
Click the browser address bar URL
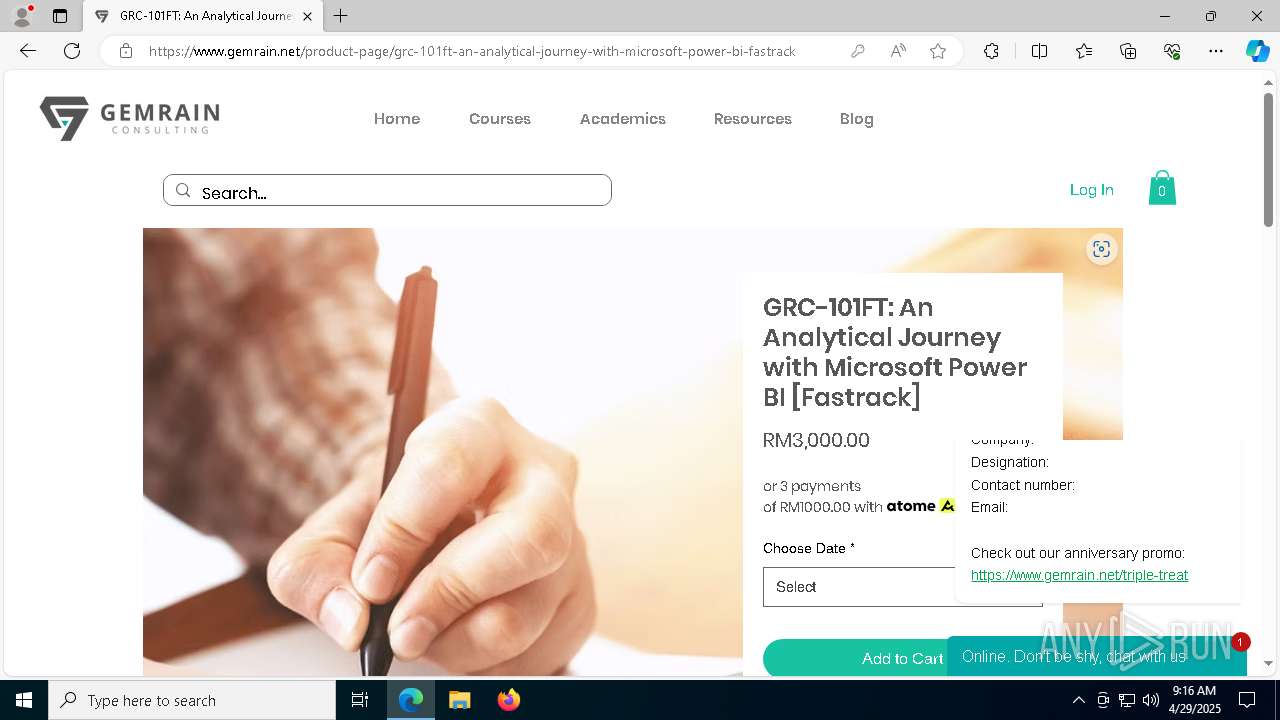tap(472, 51)
